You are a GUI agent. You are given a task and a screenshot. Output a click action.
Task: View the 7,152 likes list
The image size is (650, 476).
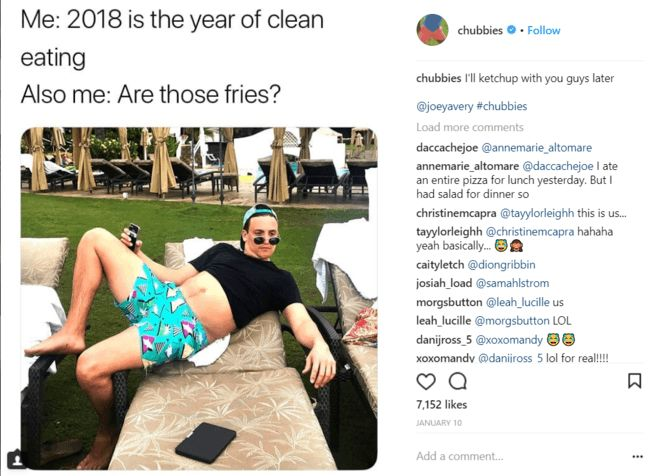click(441, 405)
